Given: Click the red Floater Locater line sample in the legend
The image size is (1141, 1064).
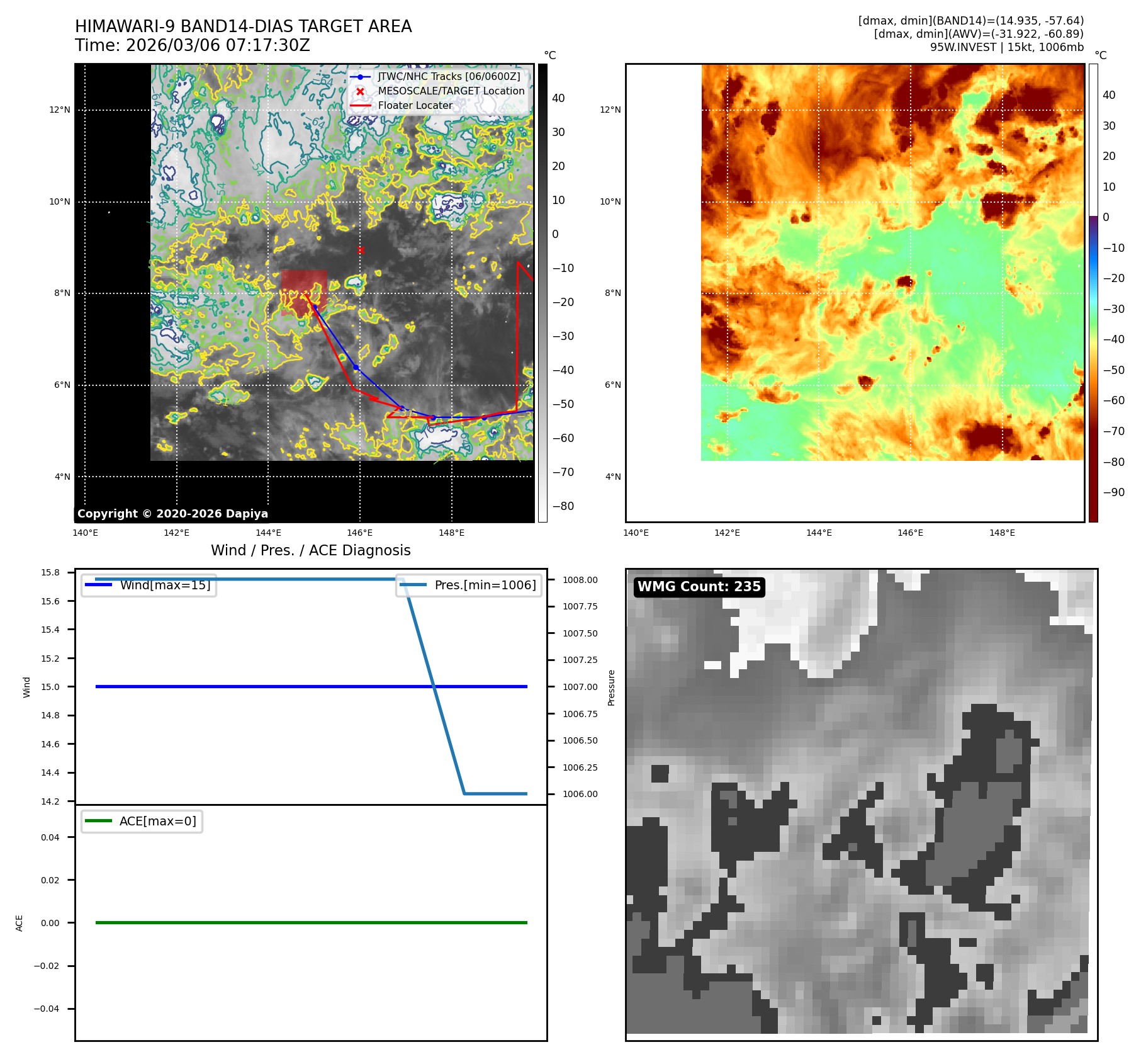Looking at the screenshot, I should pyautogui.click(x=360, y=106).
